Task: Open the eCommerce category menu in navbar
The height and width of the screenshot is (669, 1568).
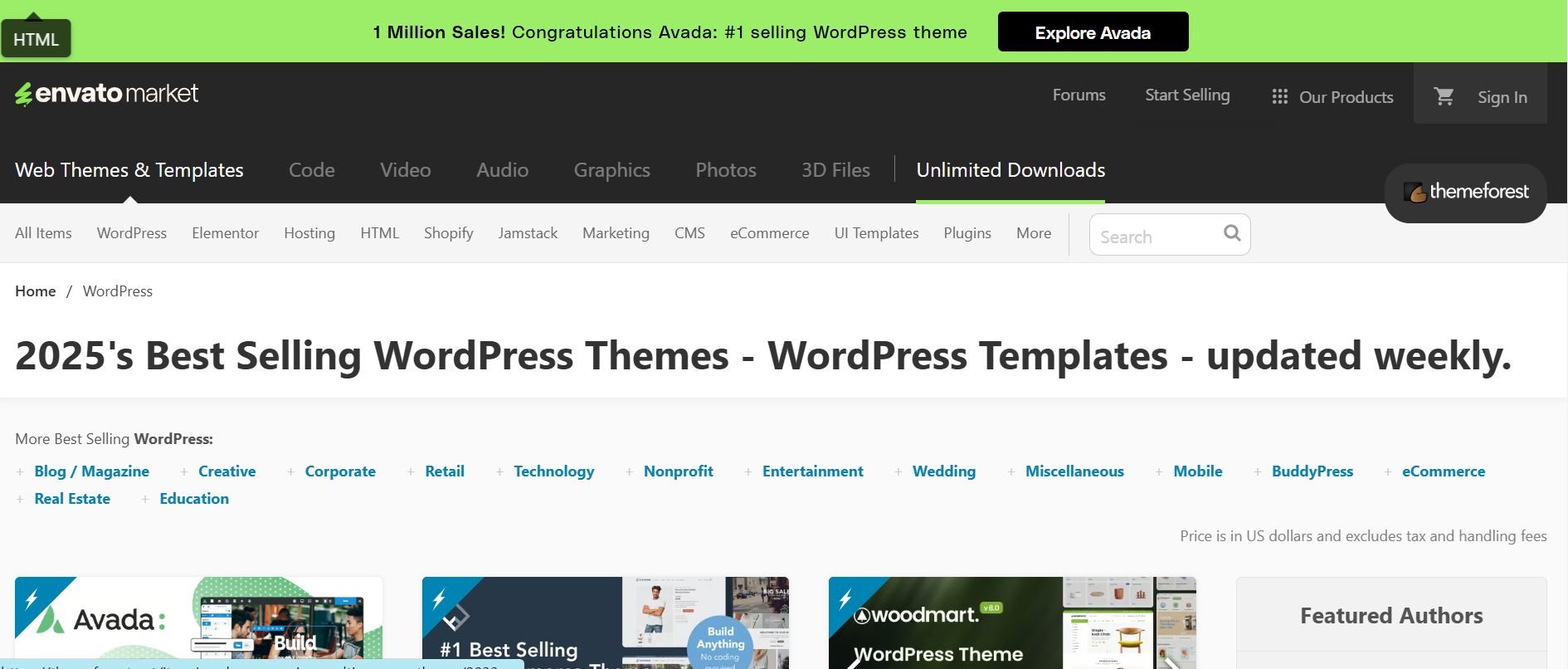Action: (x=770, y=233)
